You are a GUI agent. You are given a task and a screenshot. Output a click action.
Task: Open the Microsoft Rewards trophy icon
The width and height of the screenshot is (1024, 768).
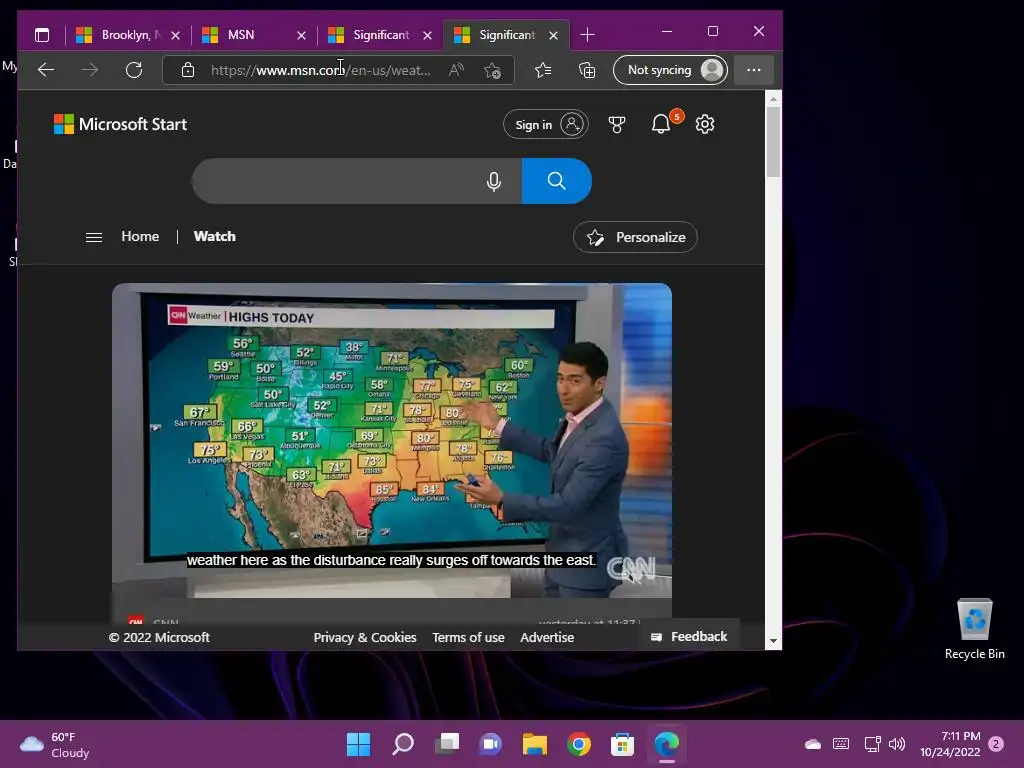(616, 124)
